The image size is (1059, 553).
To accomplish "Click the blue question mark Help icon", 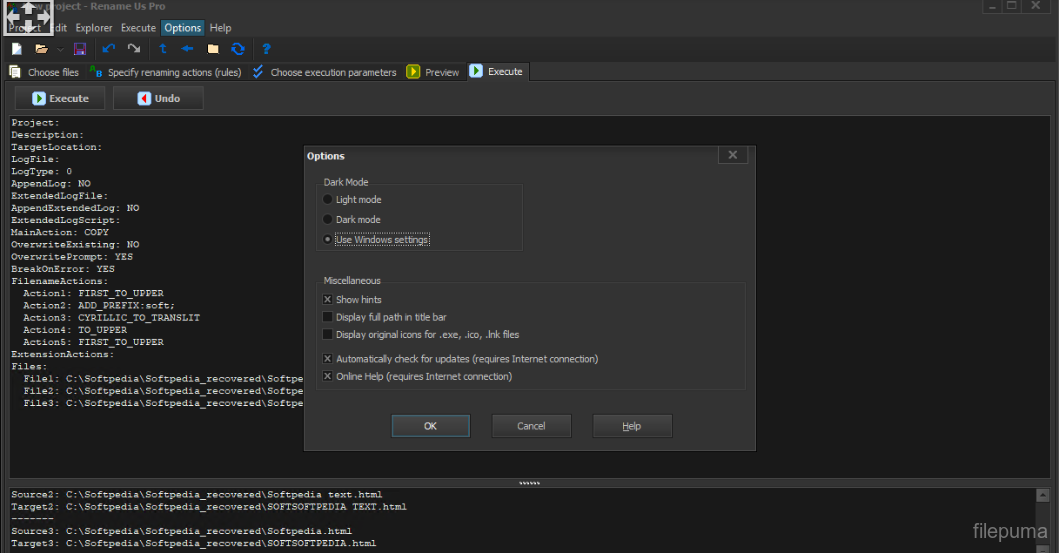I will tap(266, 48).
